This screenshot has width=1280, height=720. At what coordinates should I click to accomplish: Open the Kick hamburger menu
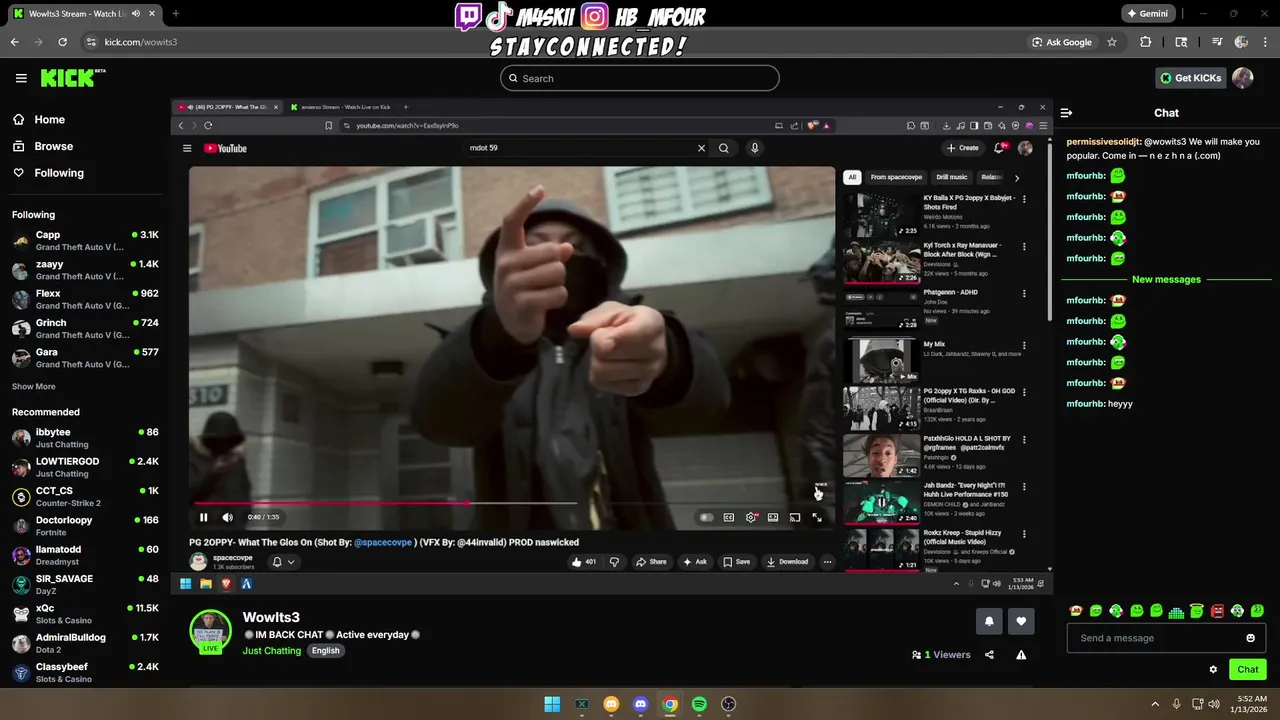pyautogui.click(x=21, y=78)
